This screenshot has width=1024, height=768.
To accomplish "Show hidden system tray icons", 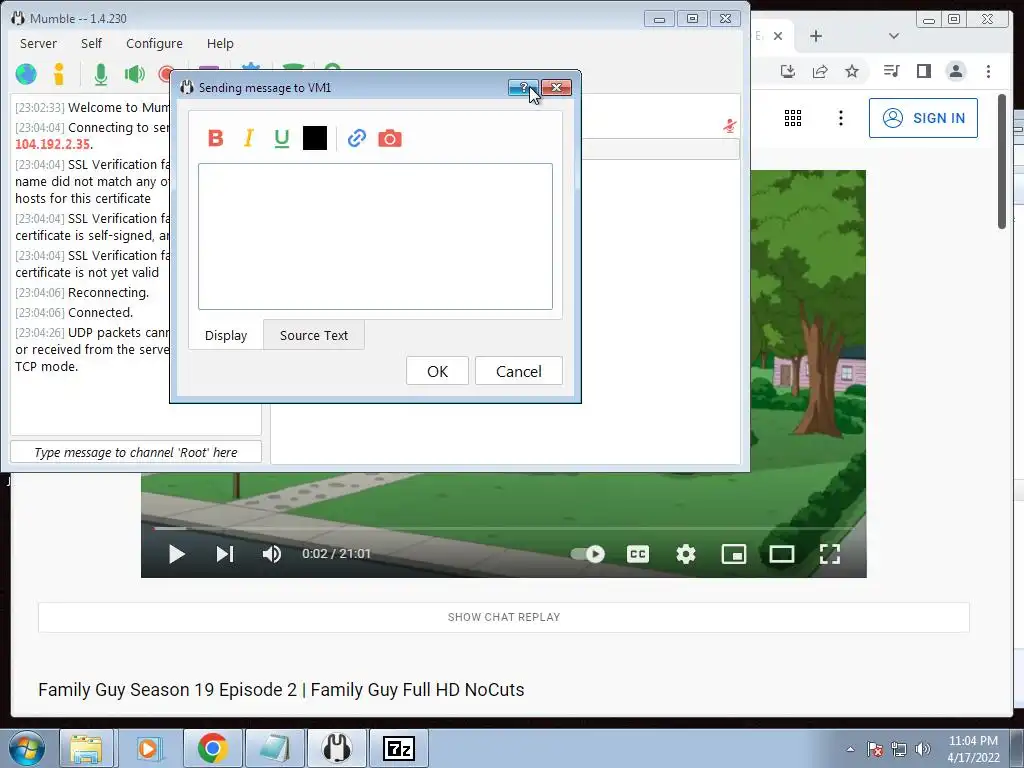I will pyautogui.click(x=850, y=749).
